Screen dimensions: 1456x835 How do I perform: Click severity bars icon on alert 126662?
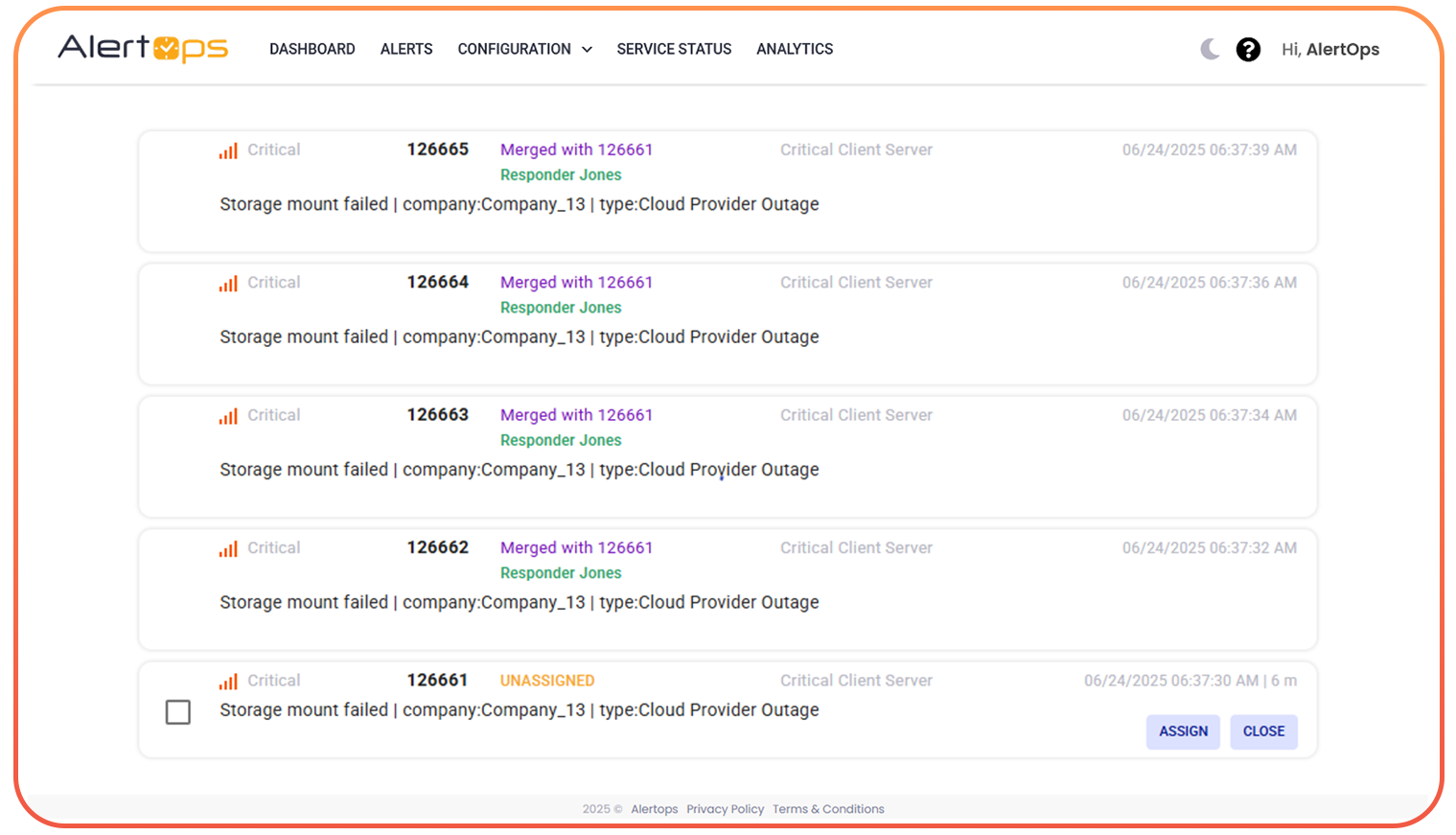point(228,548)
